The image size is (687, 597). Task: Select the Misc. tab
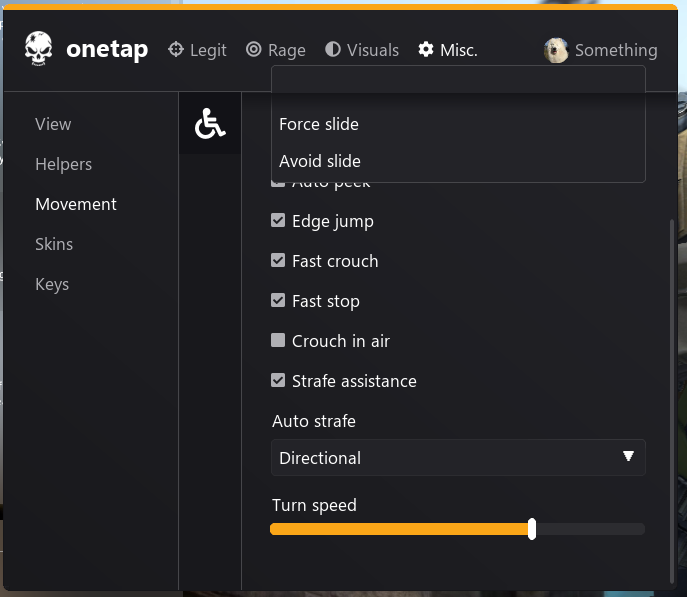(447, 50)
